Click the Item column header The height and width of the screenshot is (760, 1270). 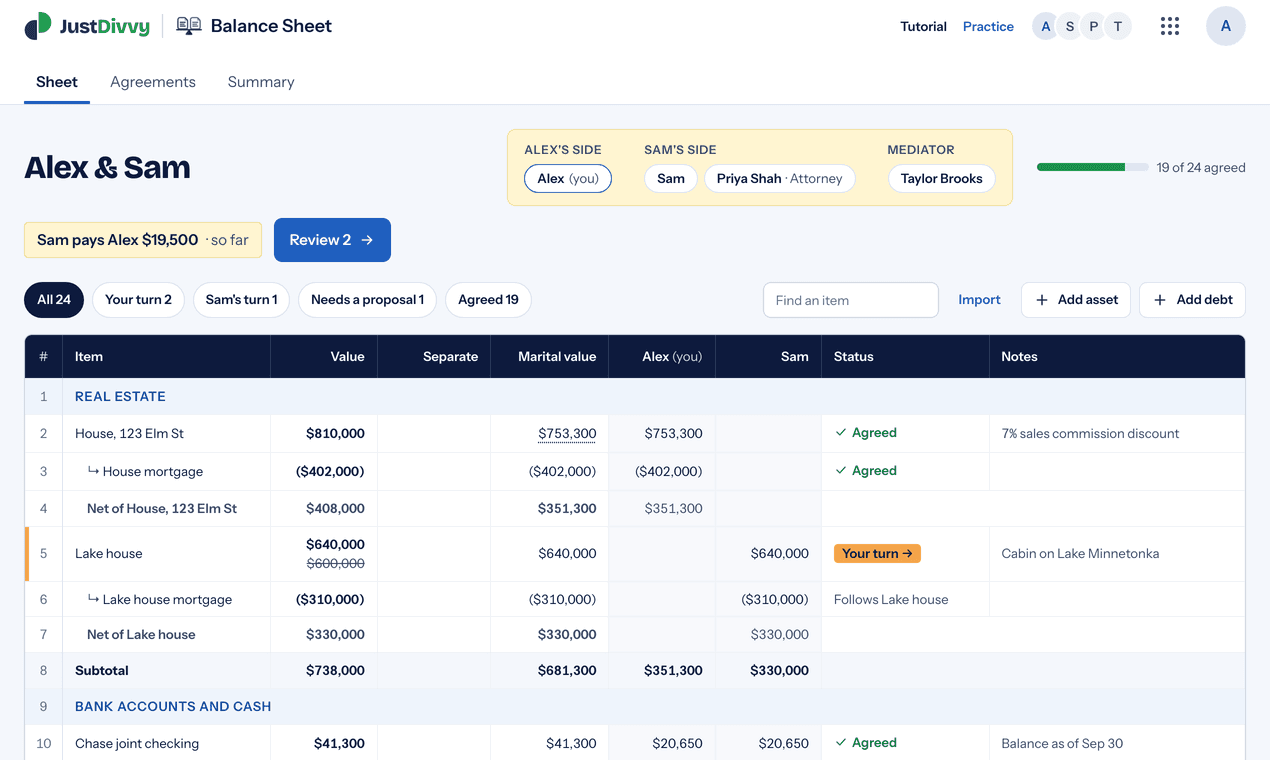[x=166, y=356]
